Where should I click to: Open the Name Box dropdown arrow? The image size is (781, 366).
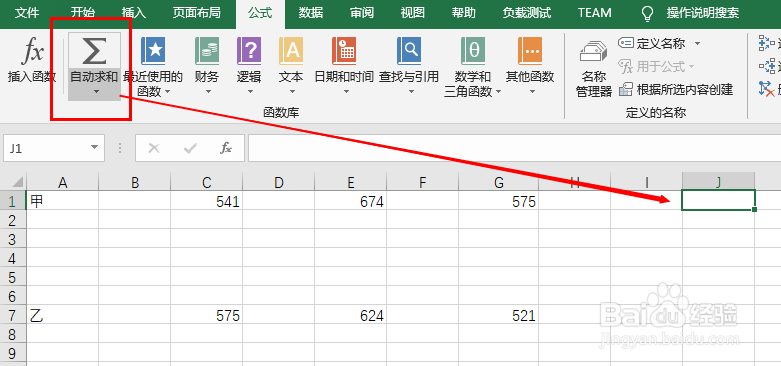point(94,148)
